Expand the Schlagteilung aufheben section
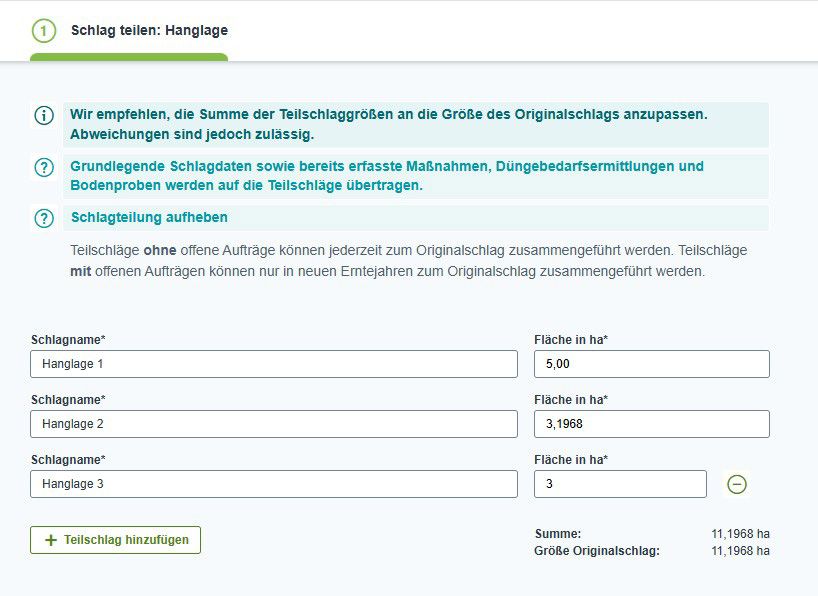Viewport: 818px width, 596px height. pos(149,218)
